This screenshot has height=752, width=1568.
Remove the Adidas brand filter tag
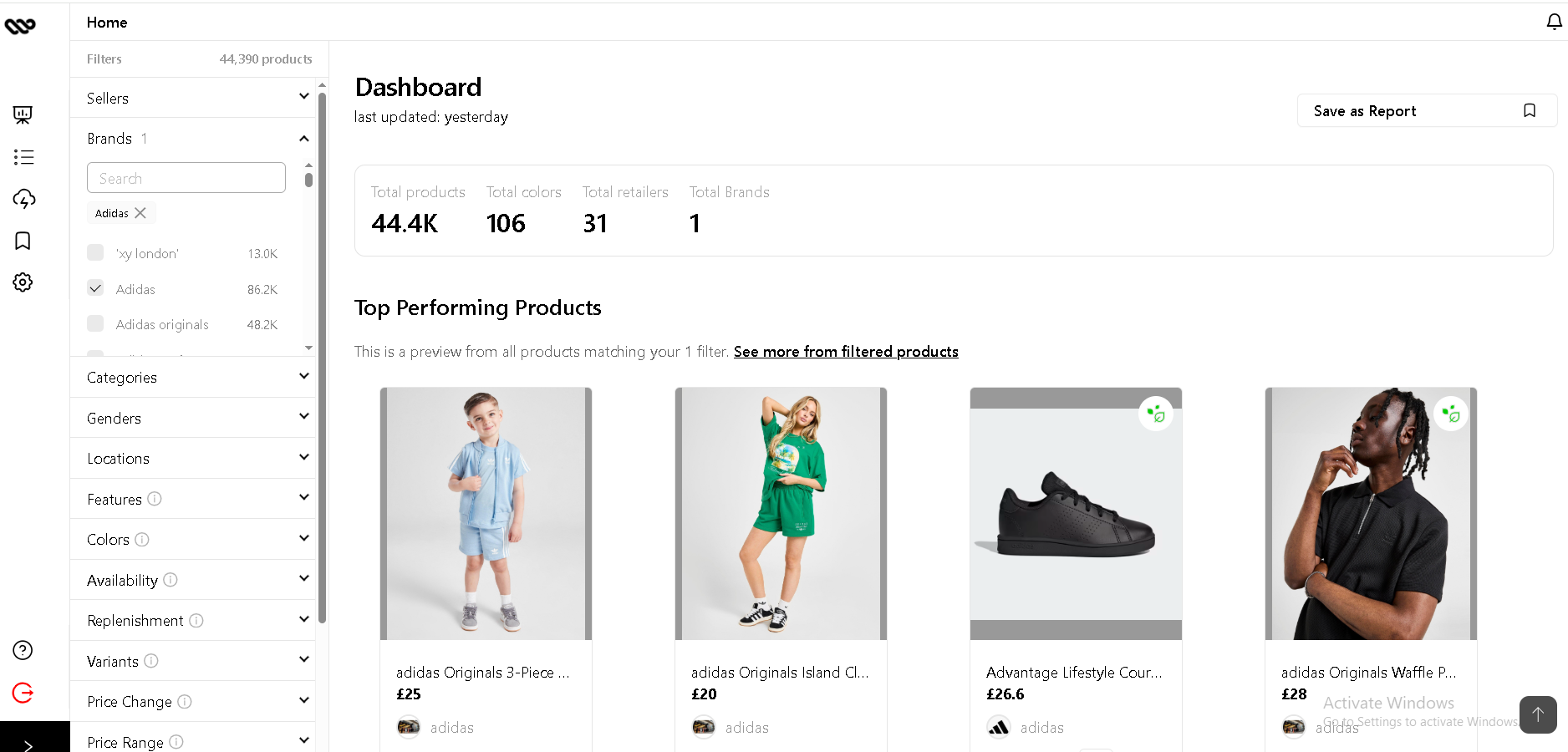coord(140,213)
